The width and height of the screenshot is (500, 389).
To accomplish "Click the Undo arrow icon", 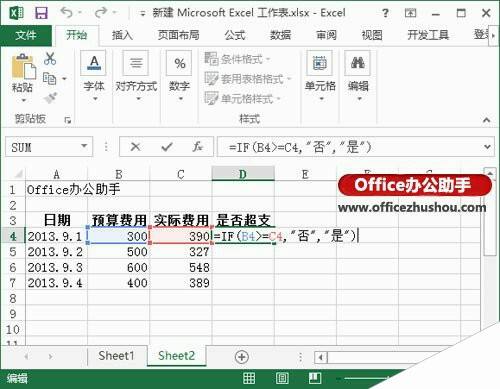I will point(67,13).
